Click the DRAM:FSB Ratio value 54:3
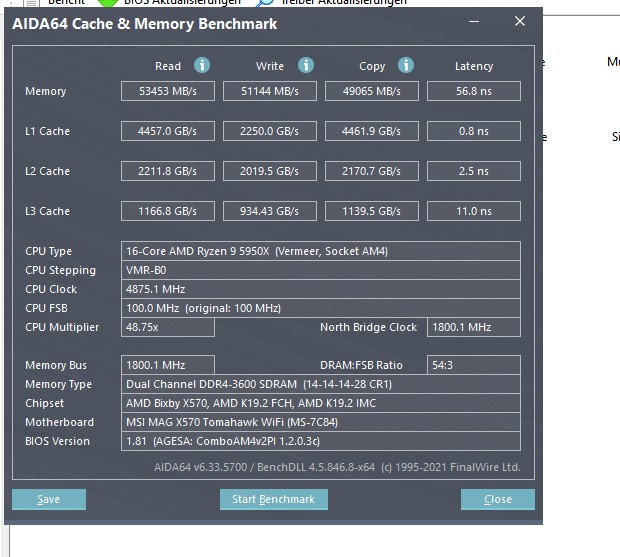 (474, 365)
